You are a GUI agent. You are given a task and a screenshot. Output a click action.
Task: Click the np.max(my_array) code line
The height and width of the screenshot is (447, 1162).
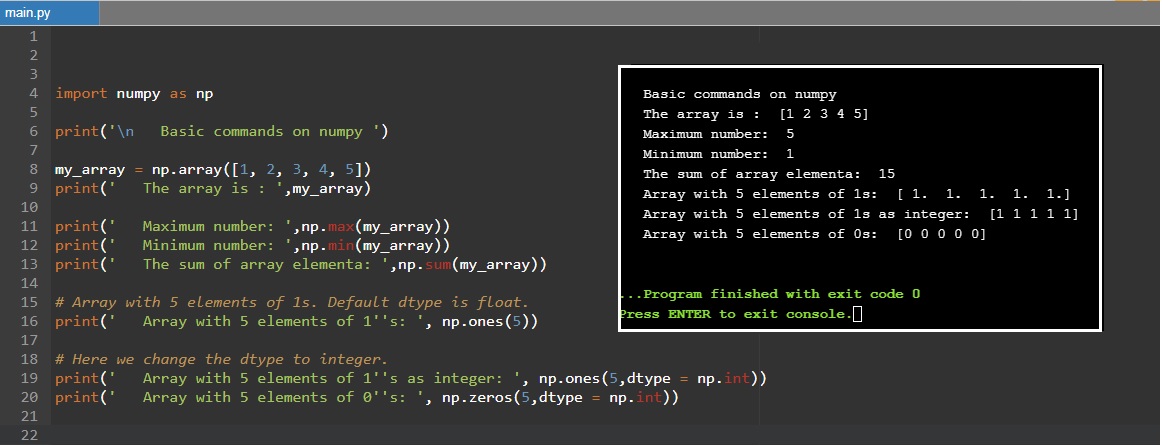[253, 226]
